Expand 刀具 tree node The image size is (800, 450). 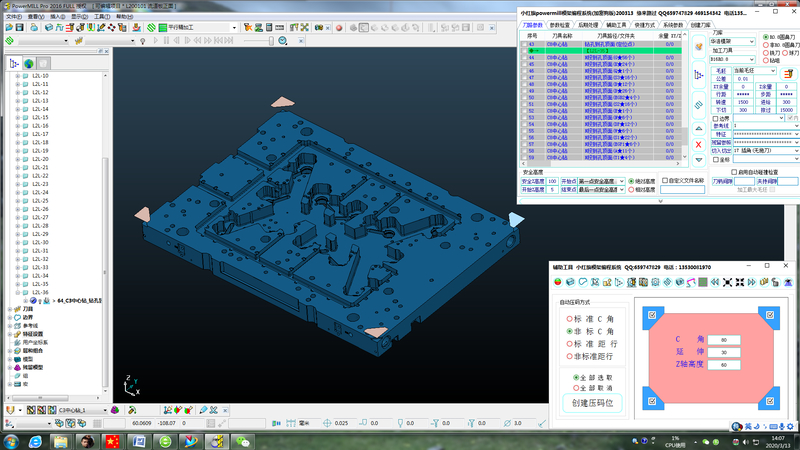tap(10, 309)
